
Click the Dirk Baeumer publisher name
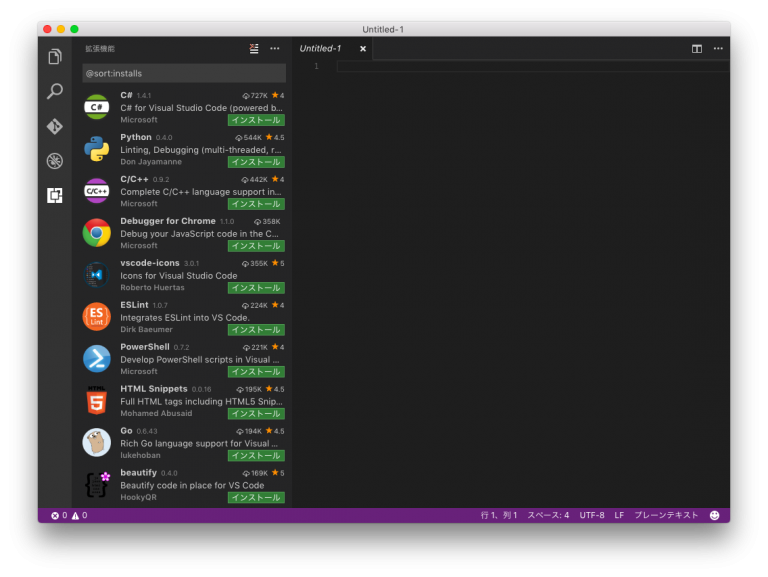(146, 329)
